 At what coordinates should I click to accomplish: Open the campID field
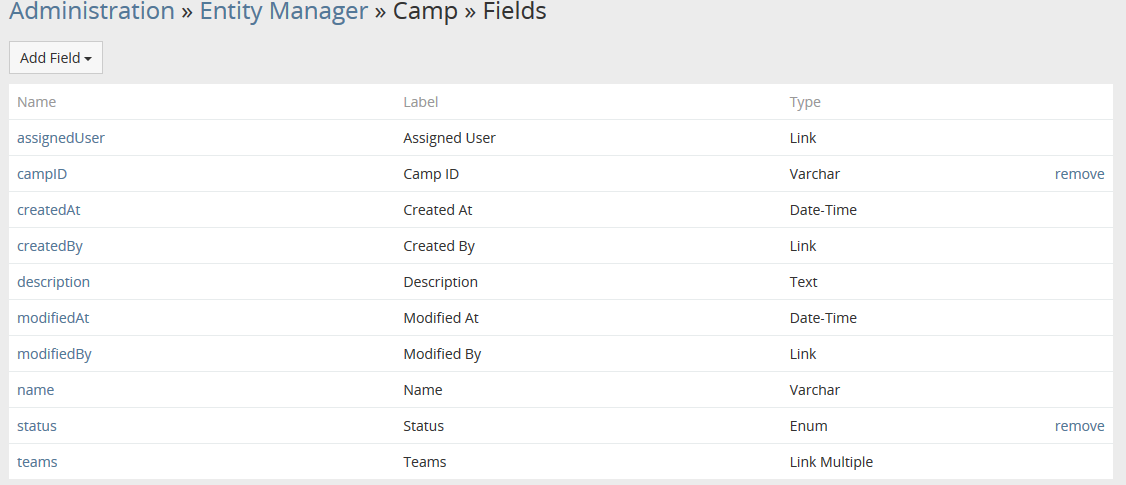[x=42, y=174]
